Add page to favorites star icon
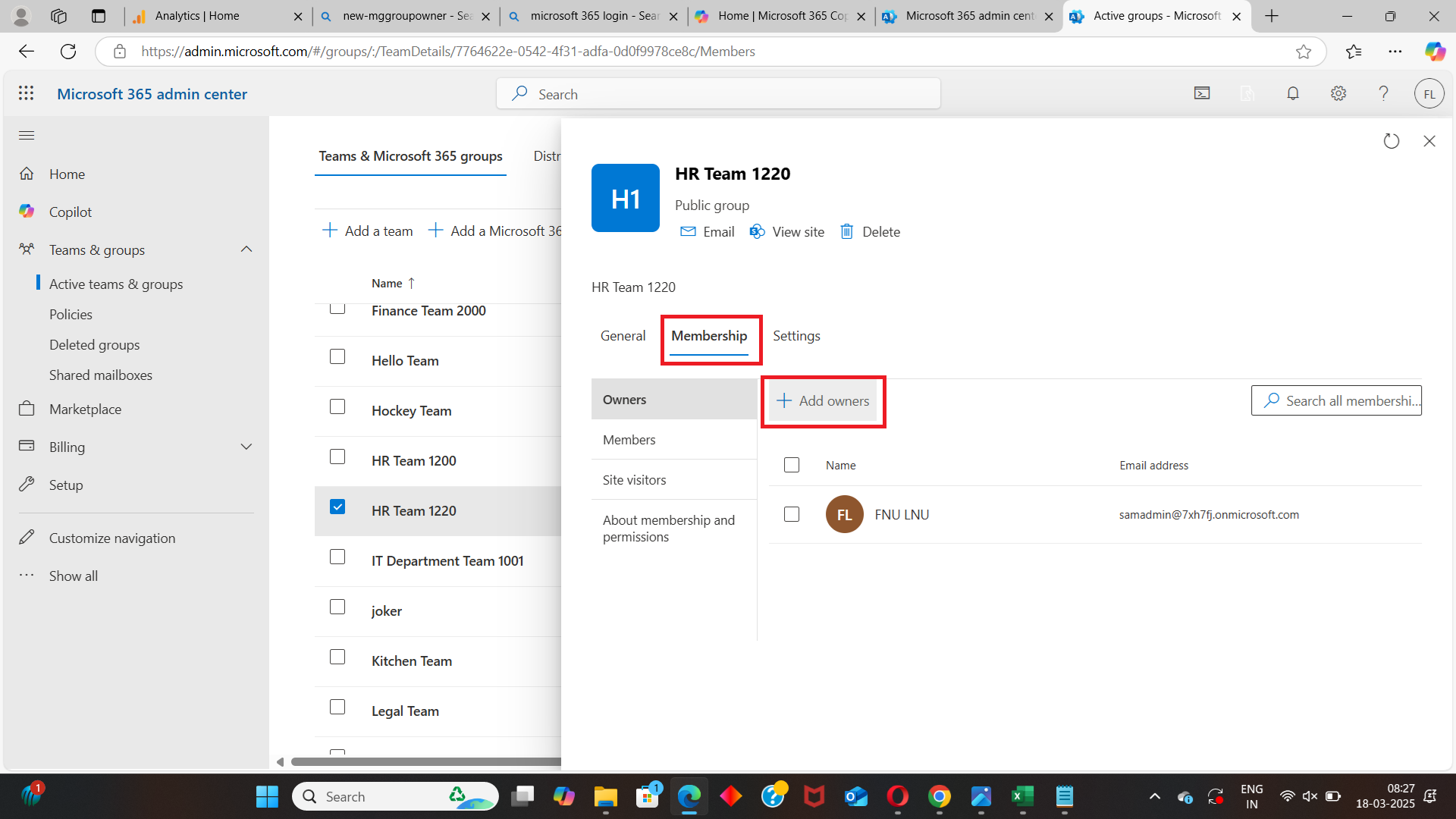Image resolution: width=1456 pixels, height=819 pixels. coord(1304,52)
